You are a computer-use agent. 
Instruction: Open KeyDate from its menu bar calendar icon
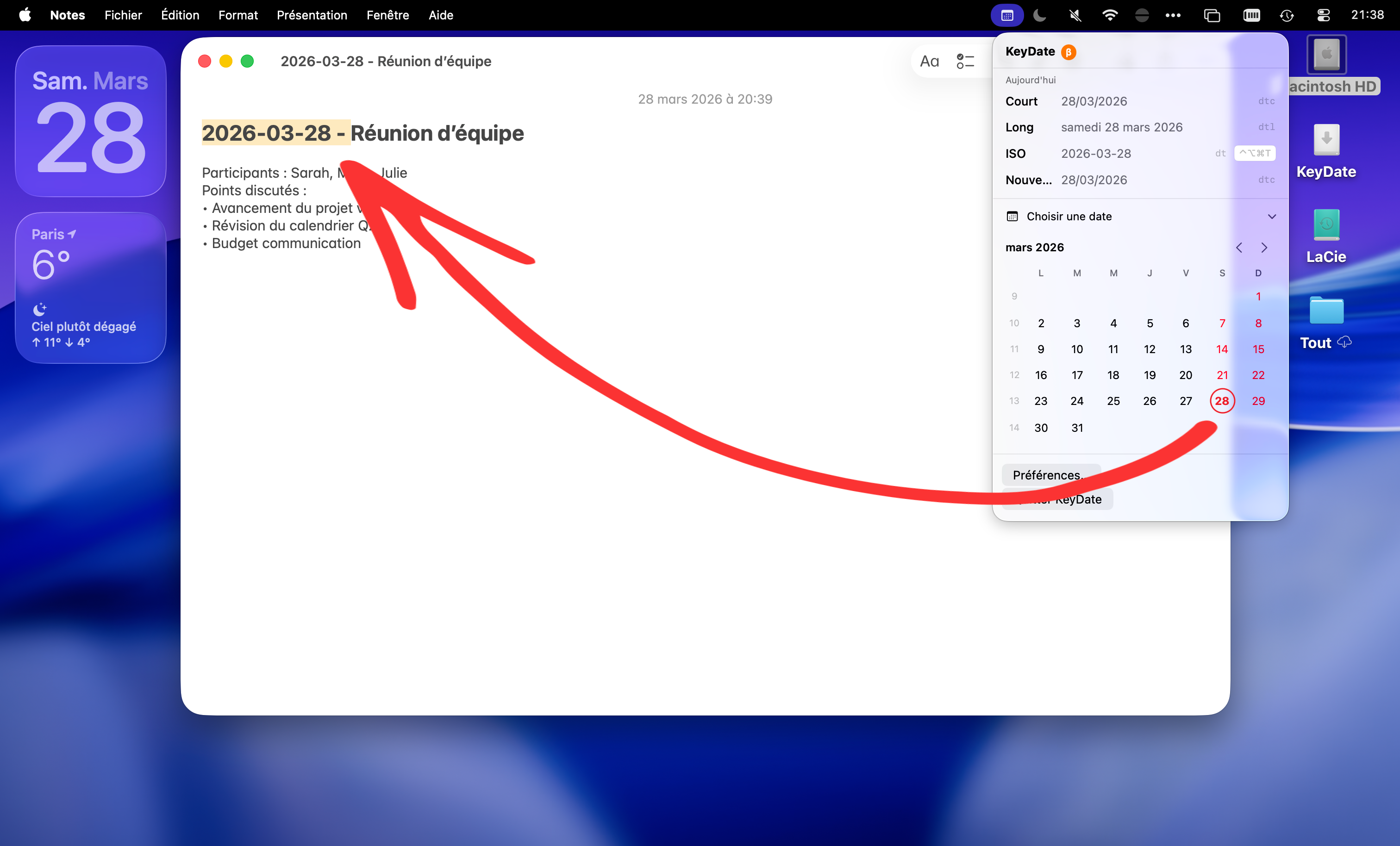click(1006, 15)
